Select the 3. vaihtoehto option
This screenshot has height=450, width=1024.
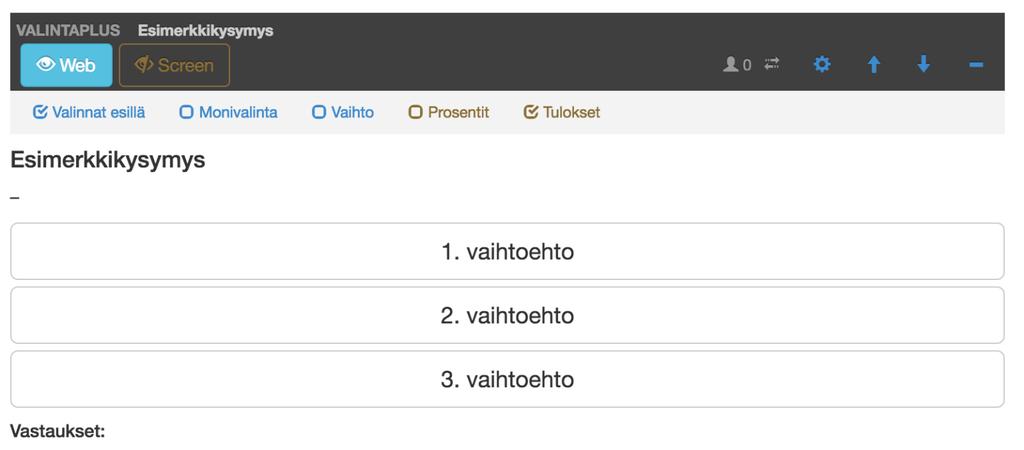(x=507, y=379)
